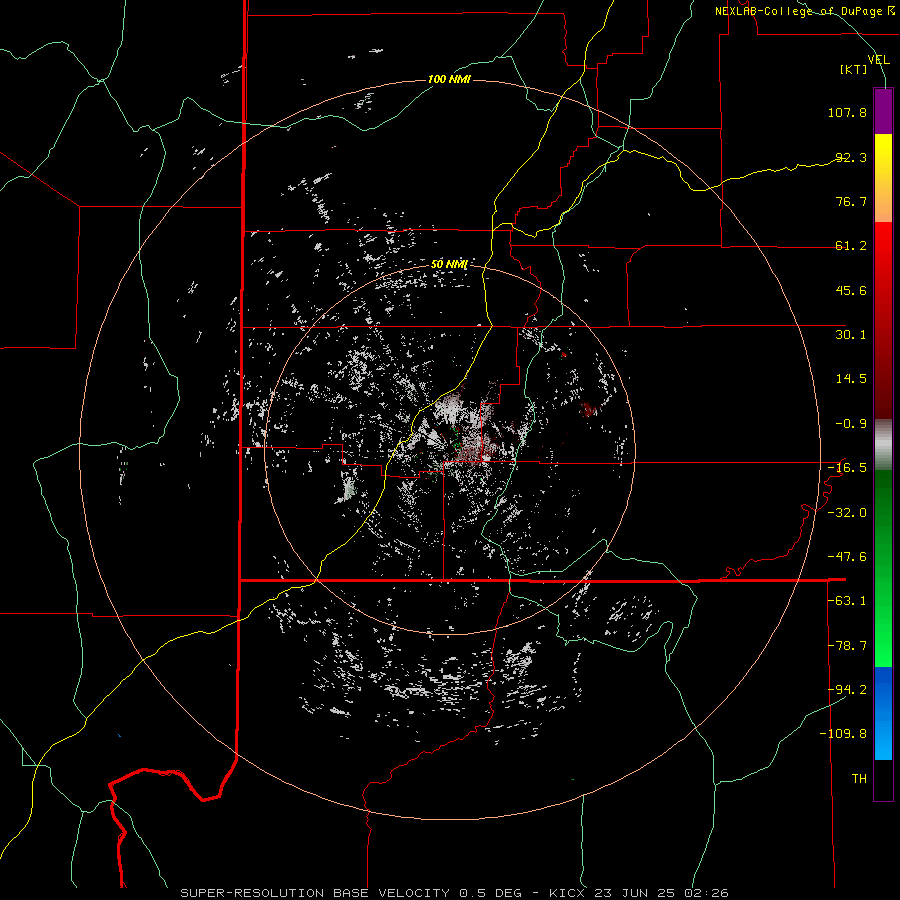Click the -94.2 legend value
This screenshot has width=900, height=900.
(847, 690)
